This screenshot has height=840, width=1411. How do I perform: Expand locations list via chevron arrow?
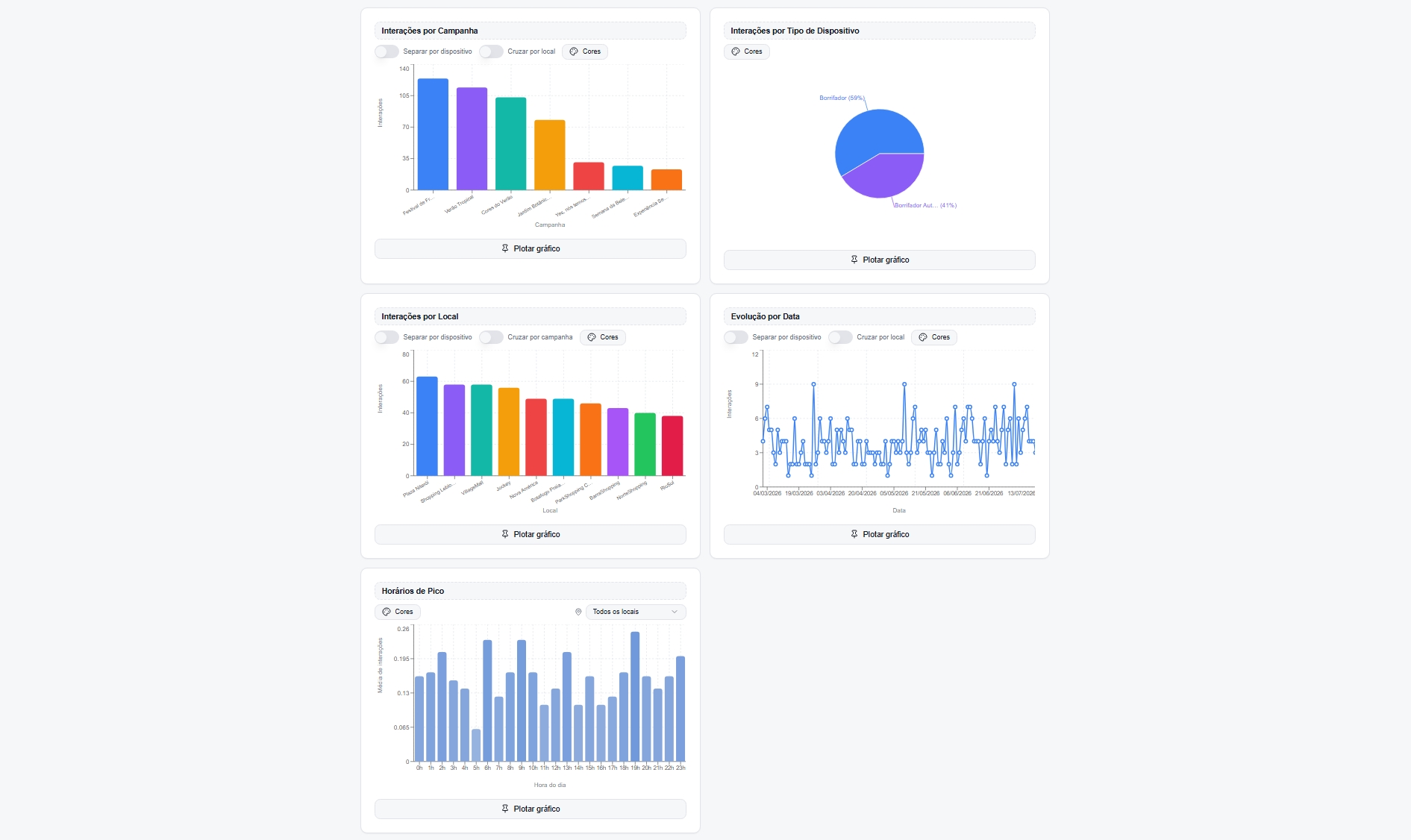tap(675, 612)
